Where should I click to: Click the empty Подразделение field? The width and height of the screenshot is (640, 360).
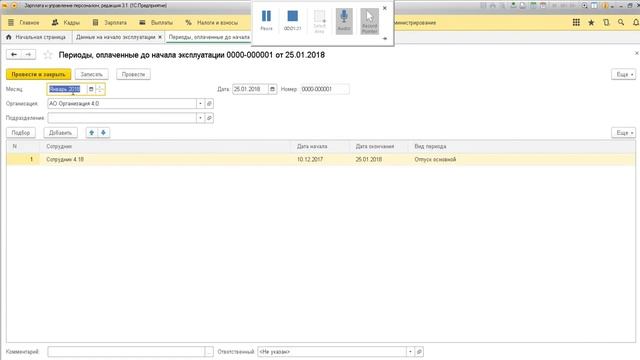(122, 118)
